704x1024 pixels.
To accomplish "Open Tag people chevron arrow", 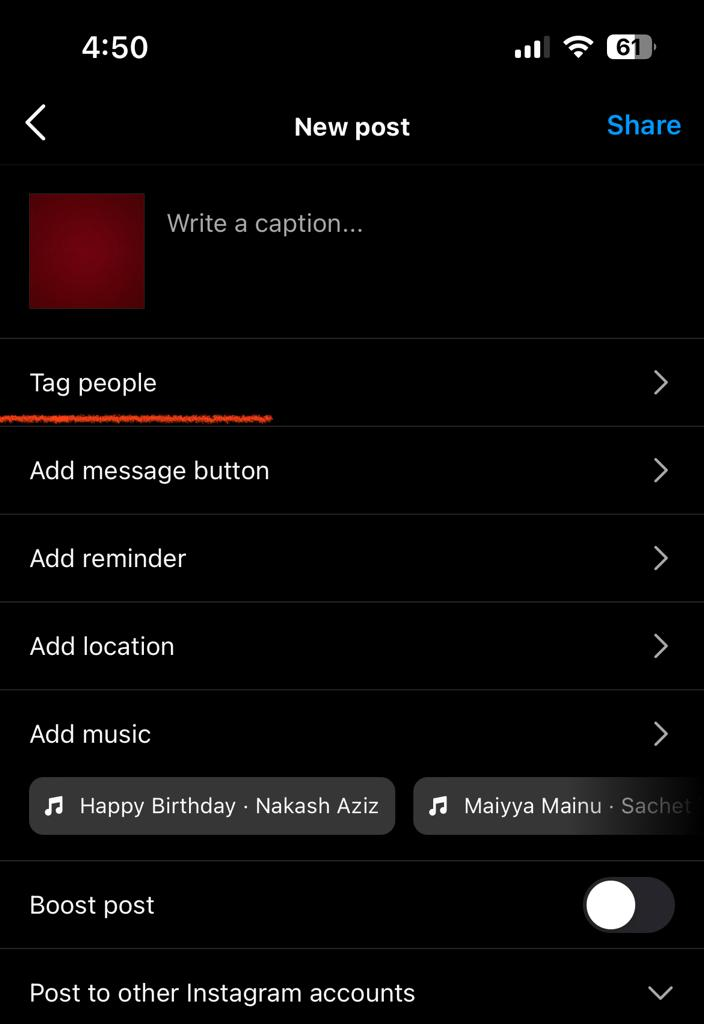I will click(x=661, y=383).
